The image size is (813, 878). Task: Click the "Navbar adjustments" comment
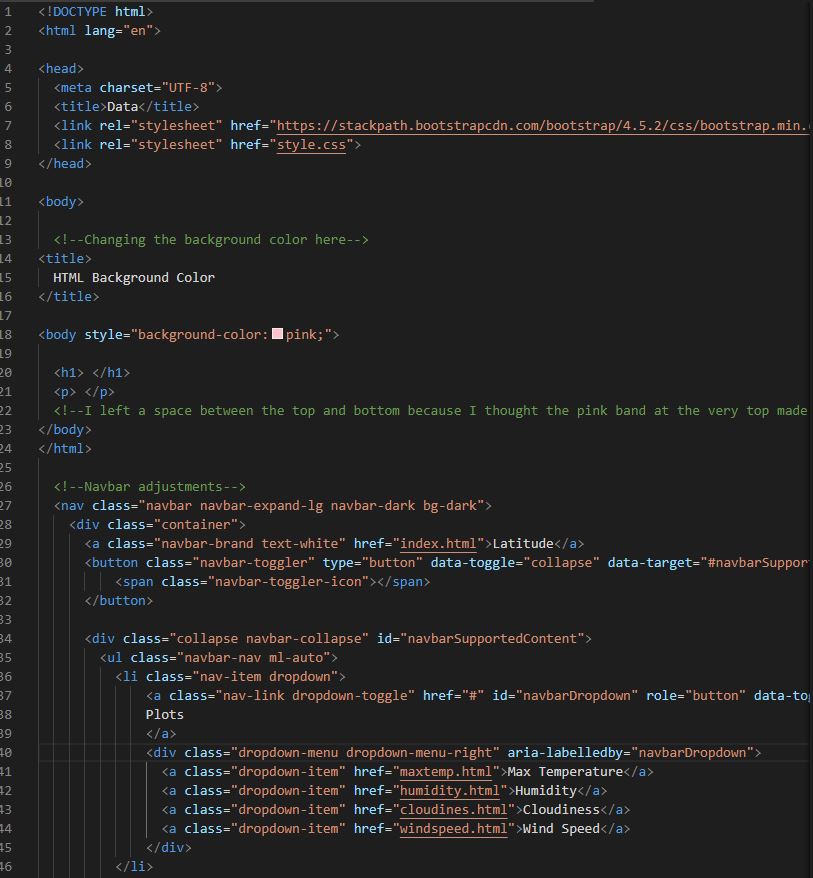click(149, 487)
